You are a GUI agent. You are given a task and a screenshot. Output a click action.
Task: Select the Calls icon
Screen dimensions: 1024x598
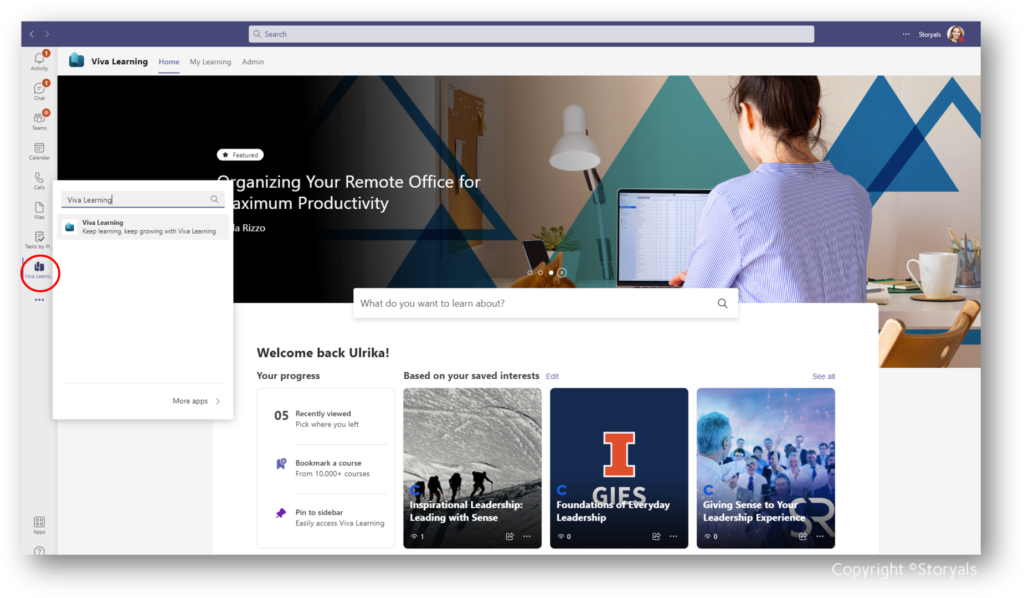tap(38, 182)
